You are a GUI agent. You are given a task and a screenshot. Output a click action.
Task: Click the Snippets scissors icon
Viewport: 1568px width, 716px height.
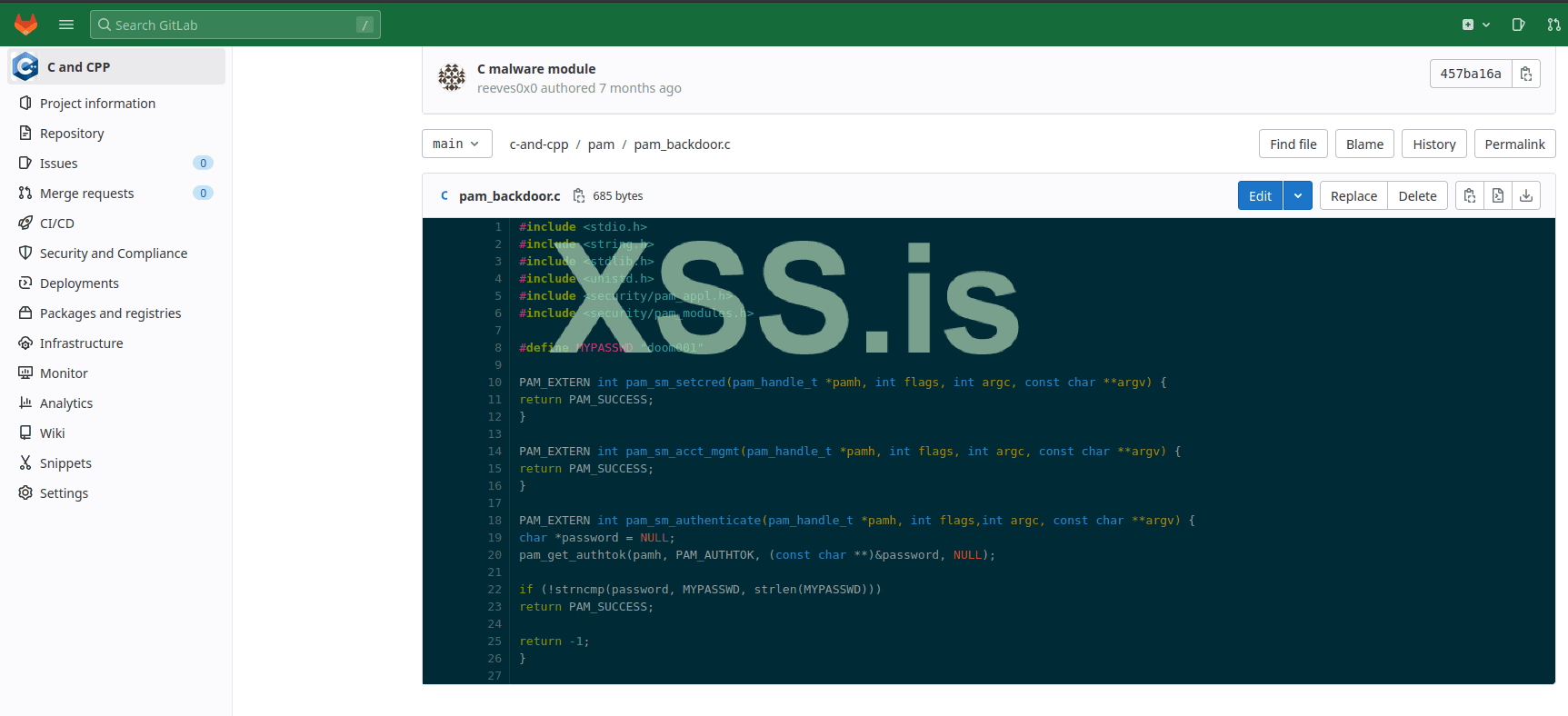pyautogui.click(x=25, y=462)
